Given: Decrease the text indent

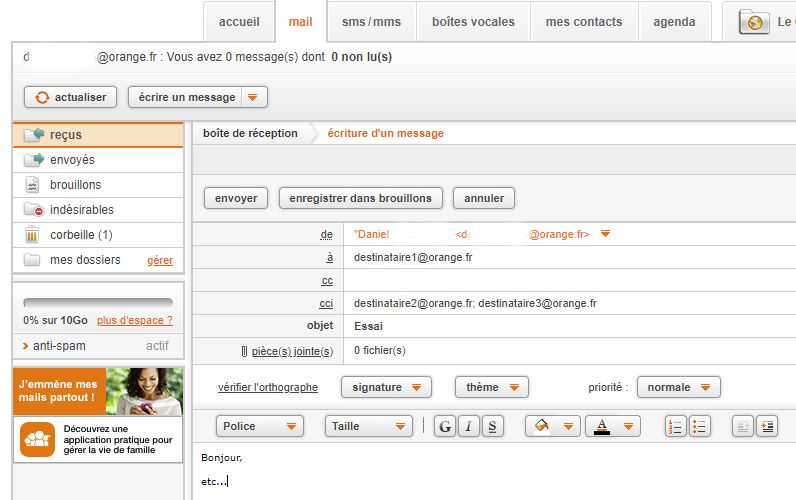Looking at the screenshot, I should click(x=742, y=426).
